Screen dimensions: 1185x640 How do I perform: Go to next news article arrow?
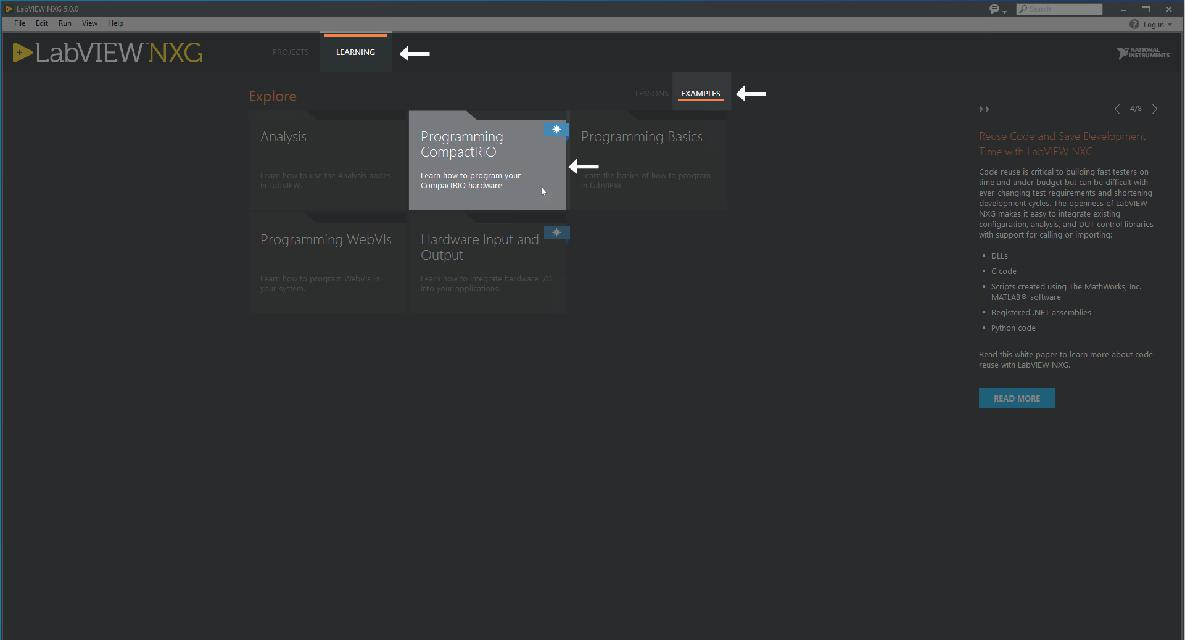coord(1155,109)
